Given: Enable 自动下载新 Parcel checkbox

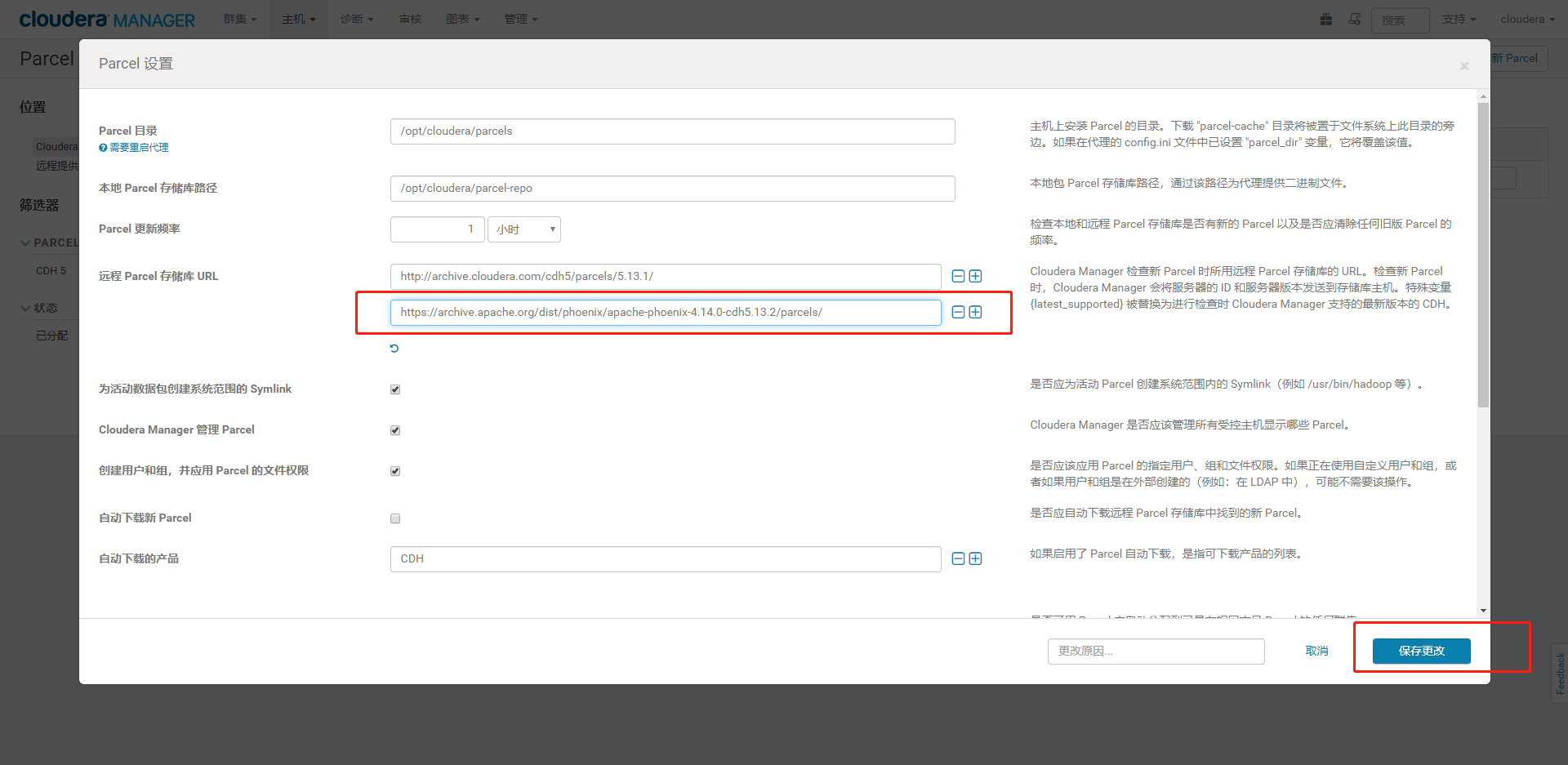Looking at the screenshot, I should pos(395,518).
